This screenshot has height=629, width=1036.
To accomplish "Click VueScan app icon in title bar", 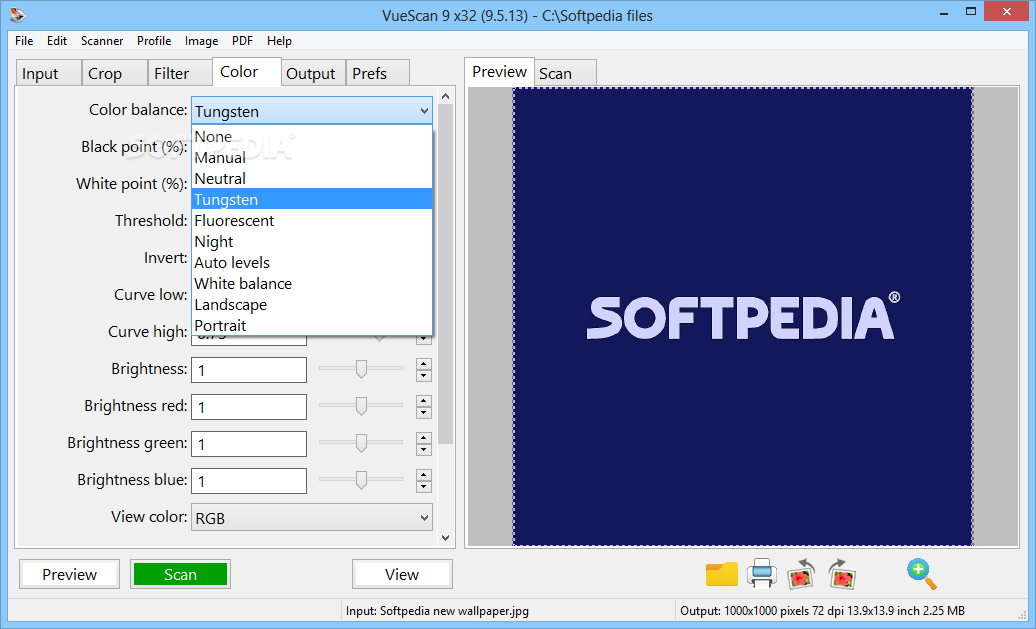I will (18, 15).
